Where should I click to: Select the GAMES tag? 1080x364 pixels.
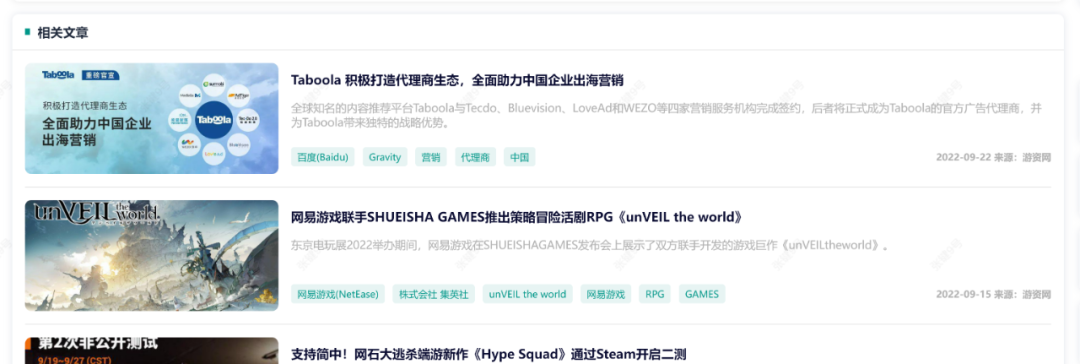[702, 294]
